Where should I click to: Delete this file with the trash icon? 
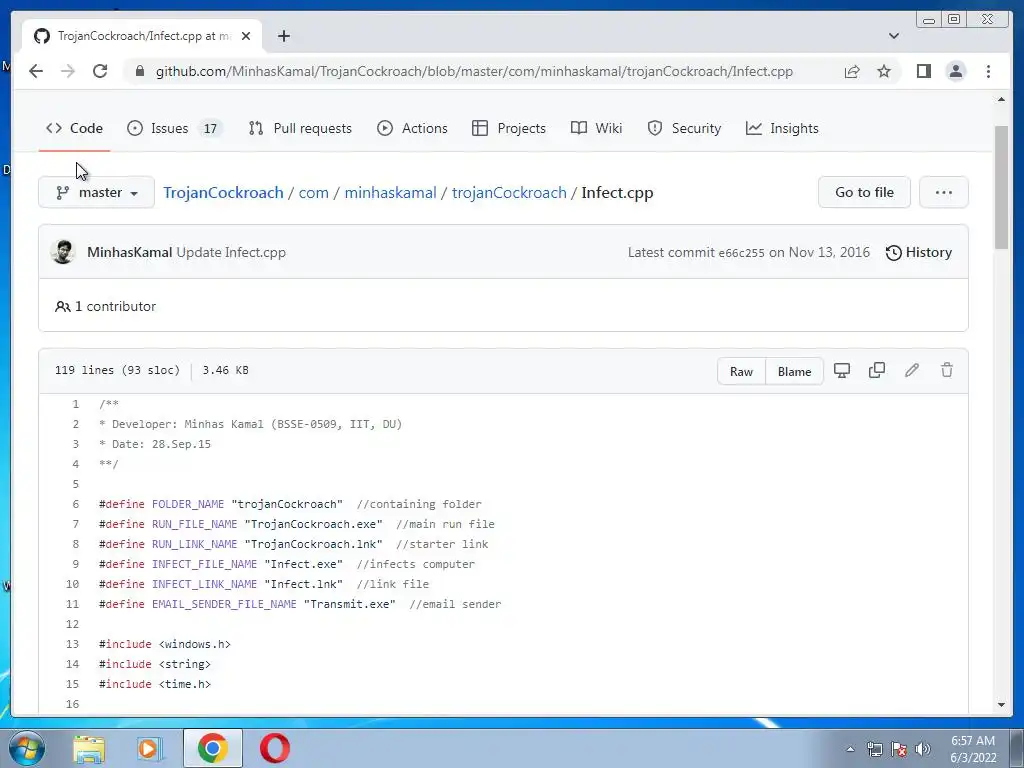pos(946,370)
